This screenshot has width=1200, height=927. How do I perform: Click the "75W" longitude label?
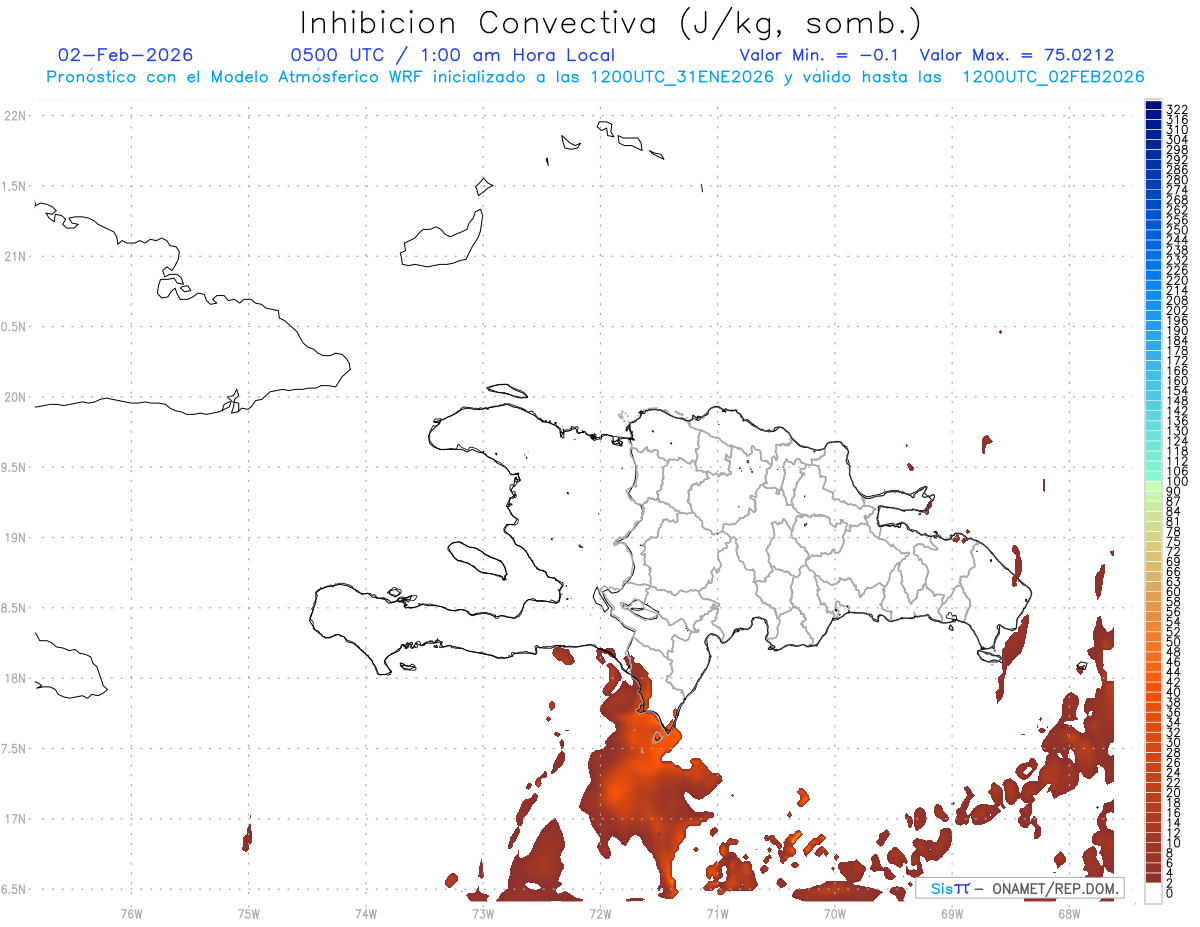[249, 912]
